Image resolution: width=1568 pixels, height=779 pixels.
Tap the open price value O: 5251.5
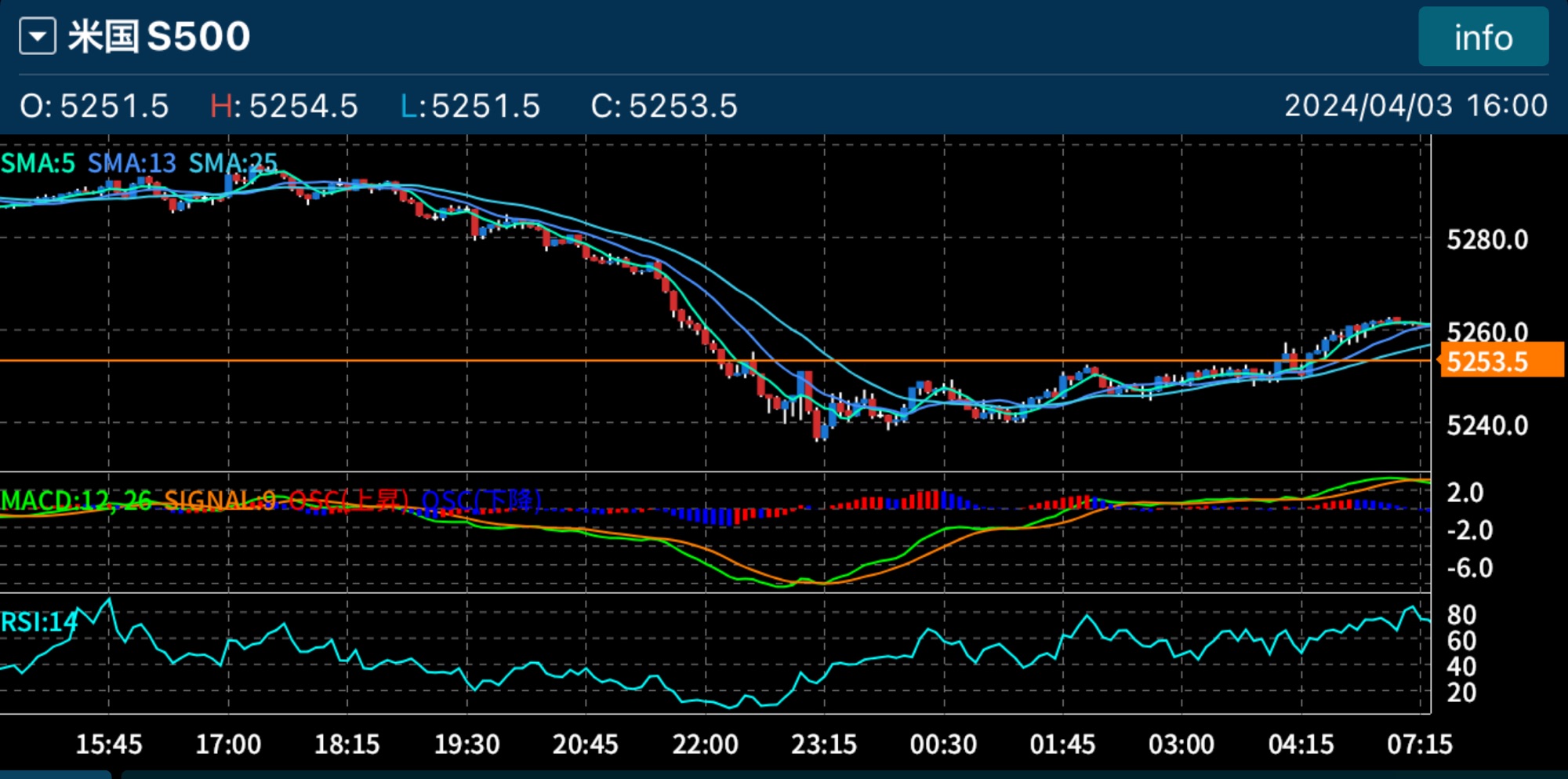tap(94, 106)
